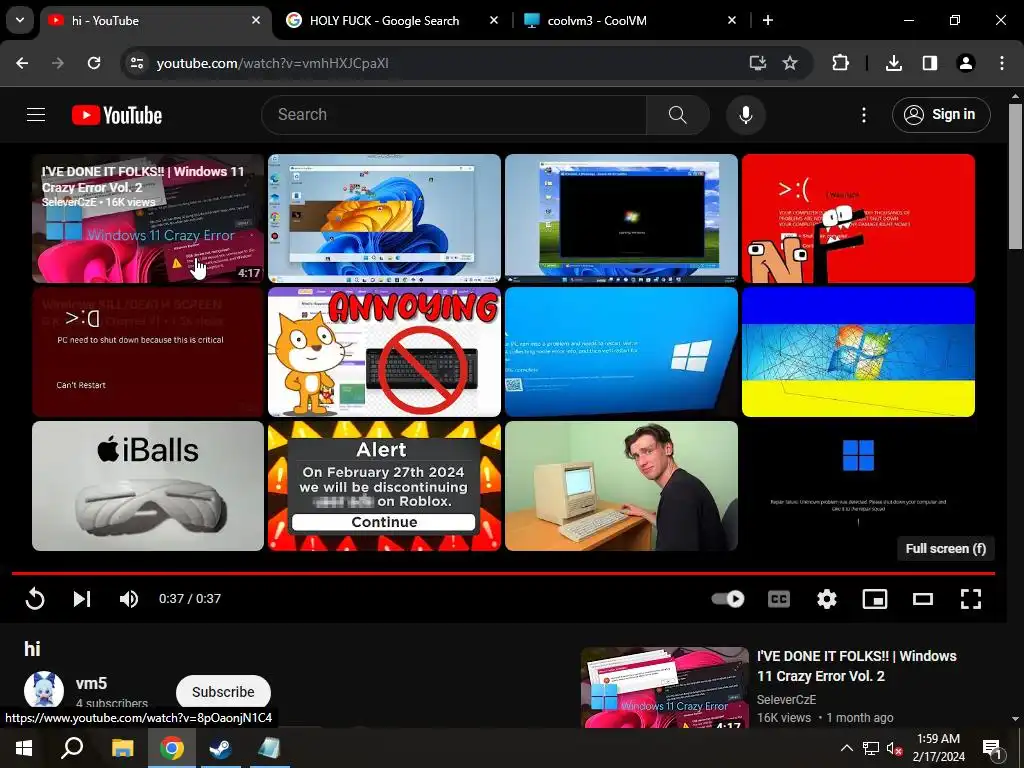Click the install app icon in address bar
1024x768 pixels.
(x=758, y=63)
